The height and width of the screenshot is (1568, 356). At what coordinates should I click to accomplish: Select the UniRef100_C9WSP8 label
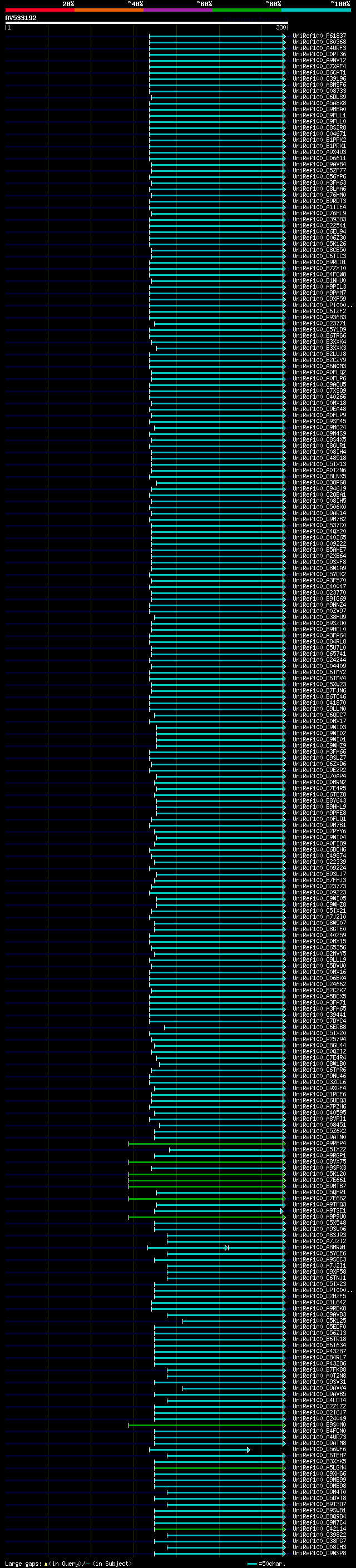click(319, 1553)
